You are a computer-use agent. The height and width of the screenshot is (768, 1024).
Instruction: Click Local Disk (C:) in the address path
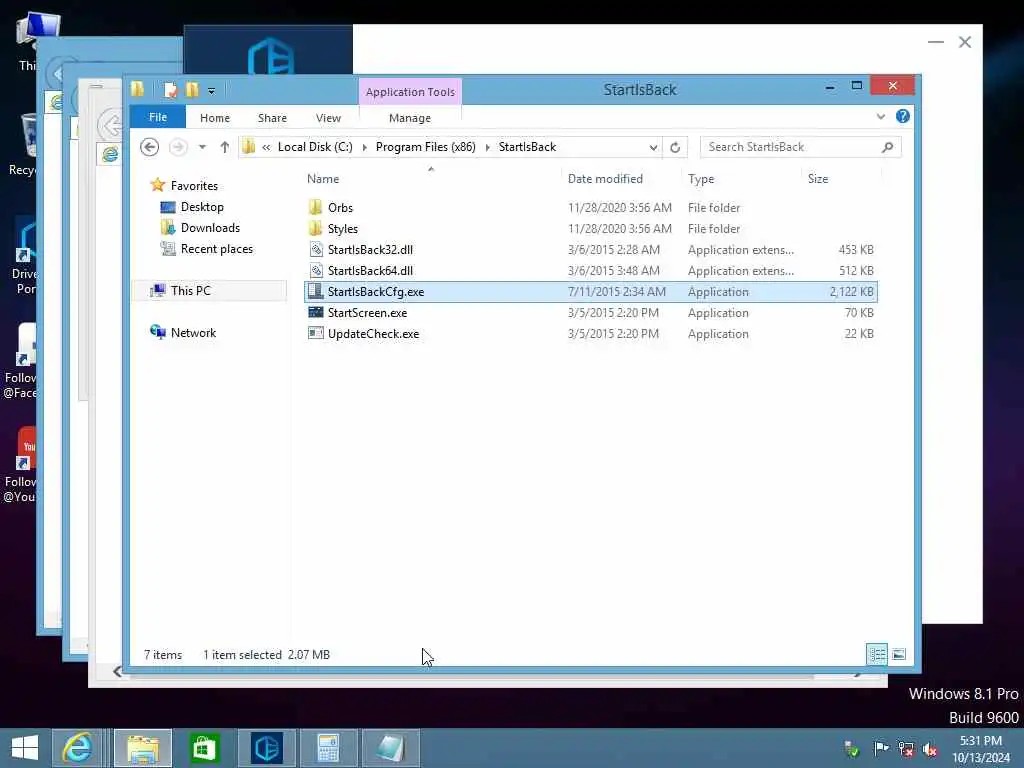[x=315, y=147]
